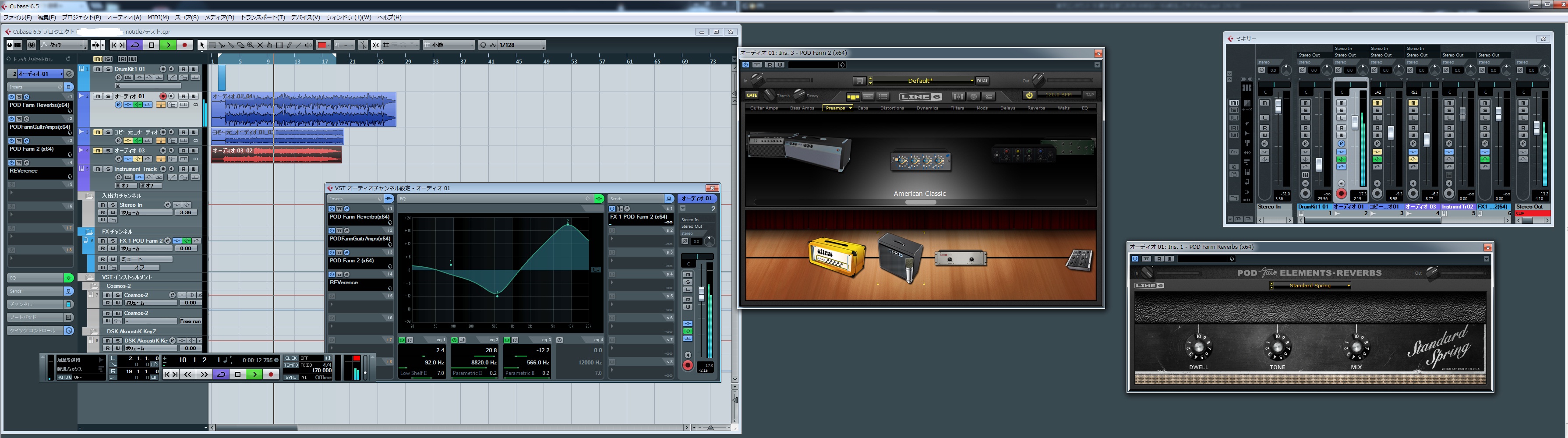The image size is (1568, 438).
Task: Collapse the FX チャンネル folder
Action: pos(89,232)
